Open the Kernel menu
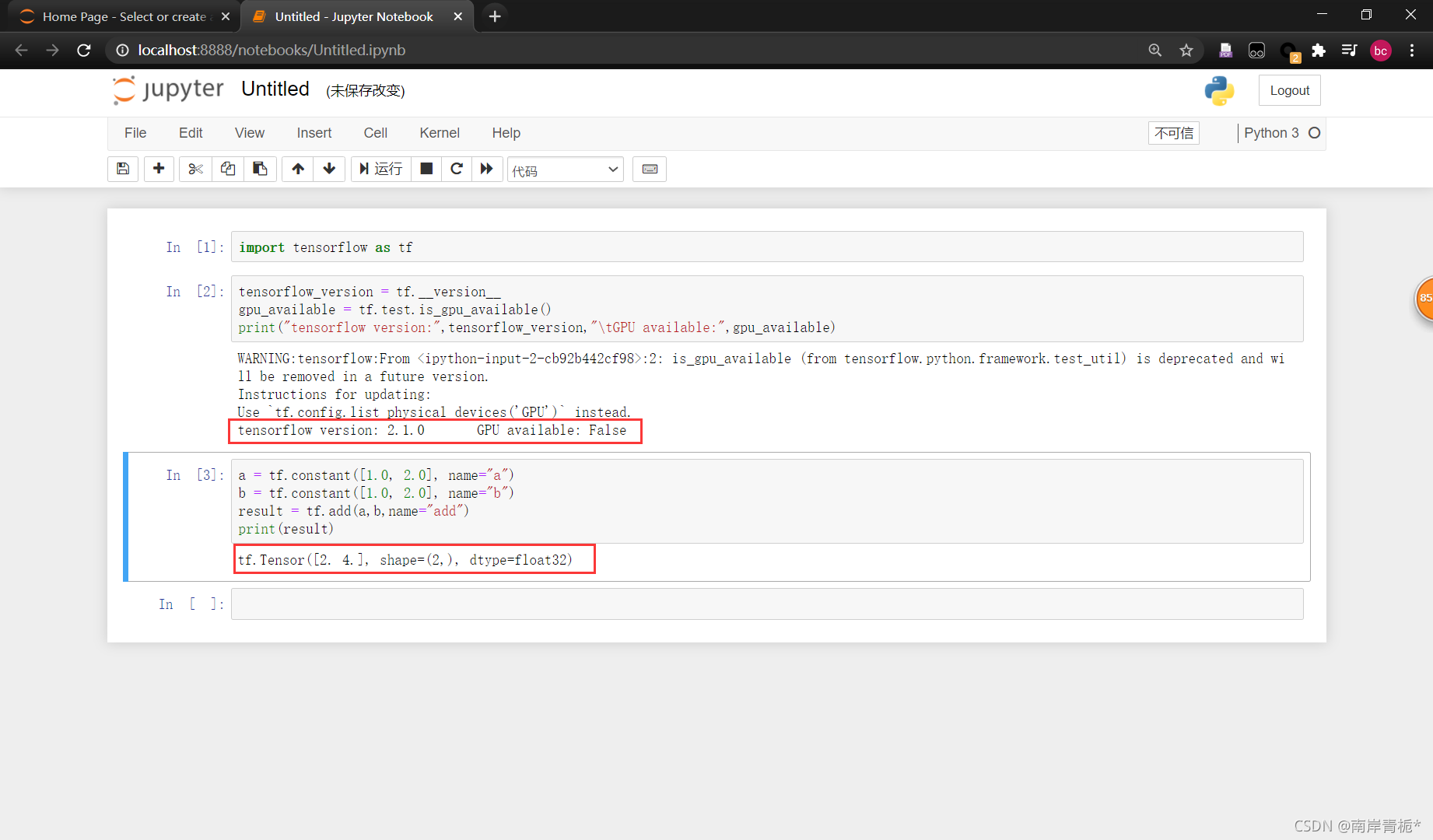The height and width of the screenshot is (840, 1433). point(440,133)
